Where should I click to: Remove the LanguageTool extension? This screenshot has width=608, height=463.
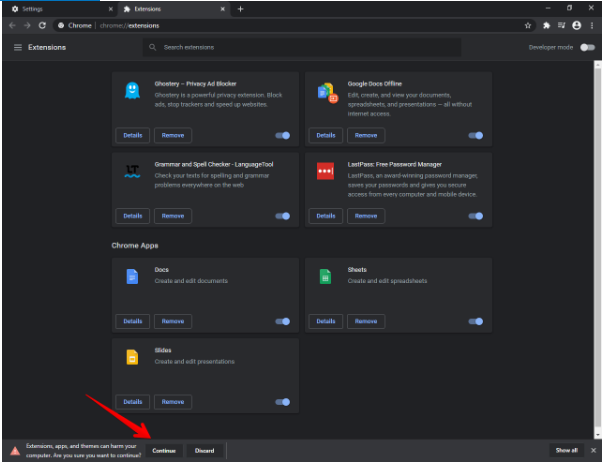(173, 216)
